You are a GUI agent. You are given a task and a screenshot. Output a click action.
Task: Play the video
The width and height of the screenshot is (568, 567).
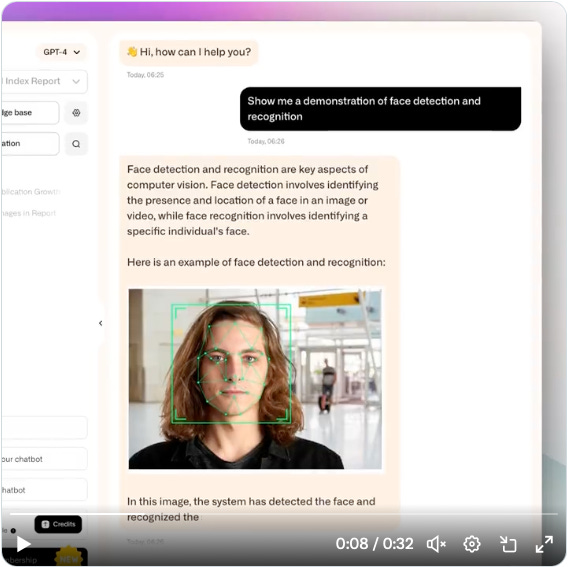[x=24, y=543]
